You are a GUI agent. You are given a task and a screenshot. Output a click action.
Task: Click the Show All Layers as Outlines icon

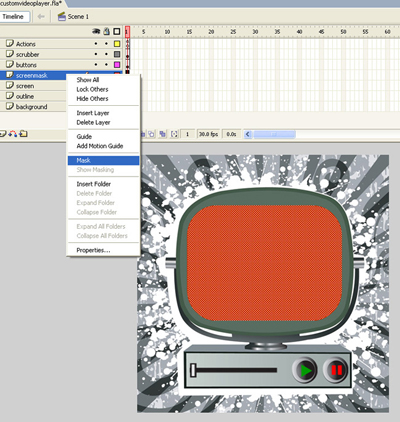pos(117,31)
